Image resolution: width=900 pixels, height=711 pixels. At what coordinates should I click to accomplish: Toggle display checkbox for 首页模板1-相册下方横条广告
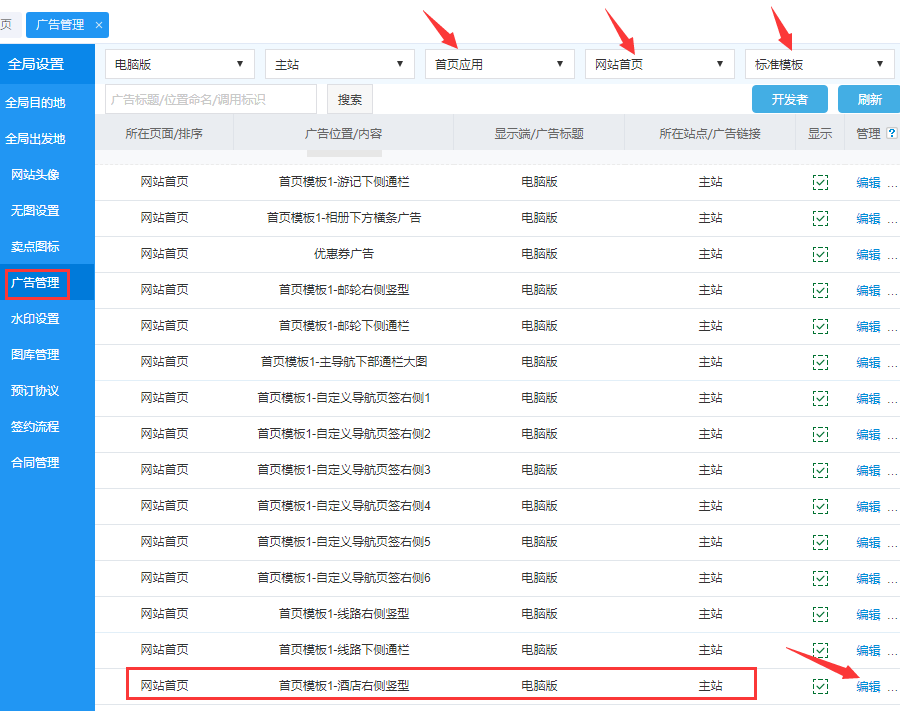(x=820, y=218)
